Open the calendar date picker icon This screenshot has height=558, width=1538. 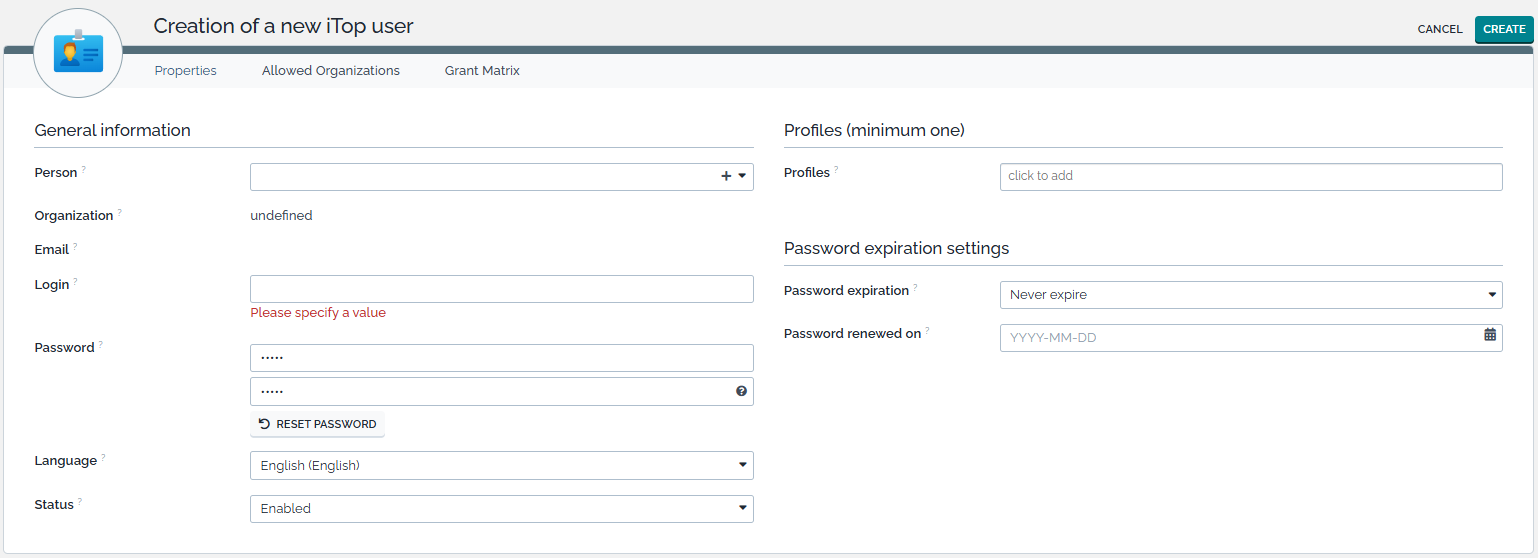(x=1490, y=335)
